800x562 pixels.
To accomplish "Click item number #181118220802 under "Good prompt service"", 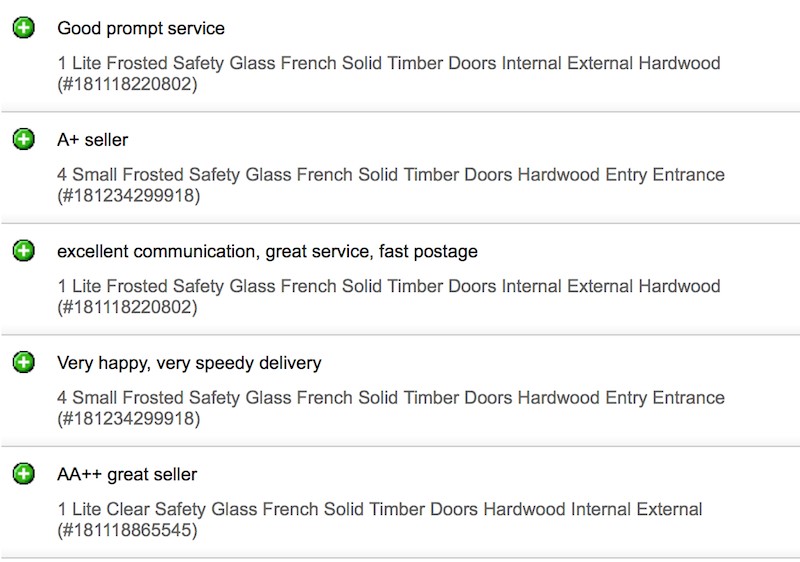I will 128,86.
